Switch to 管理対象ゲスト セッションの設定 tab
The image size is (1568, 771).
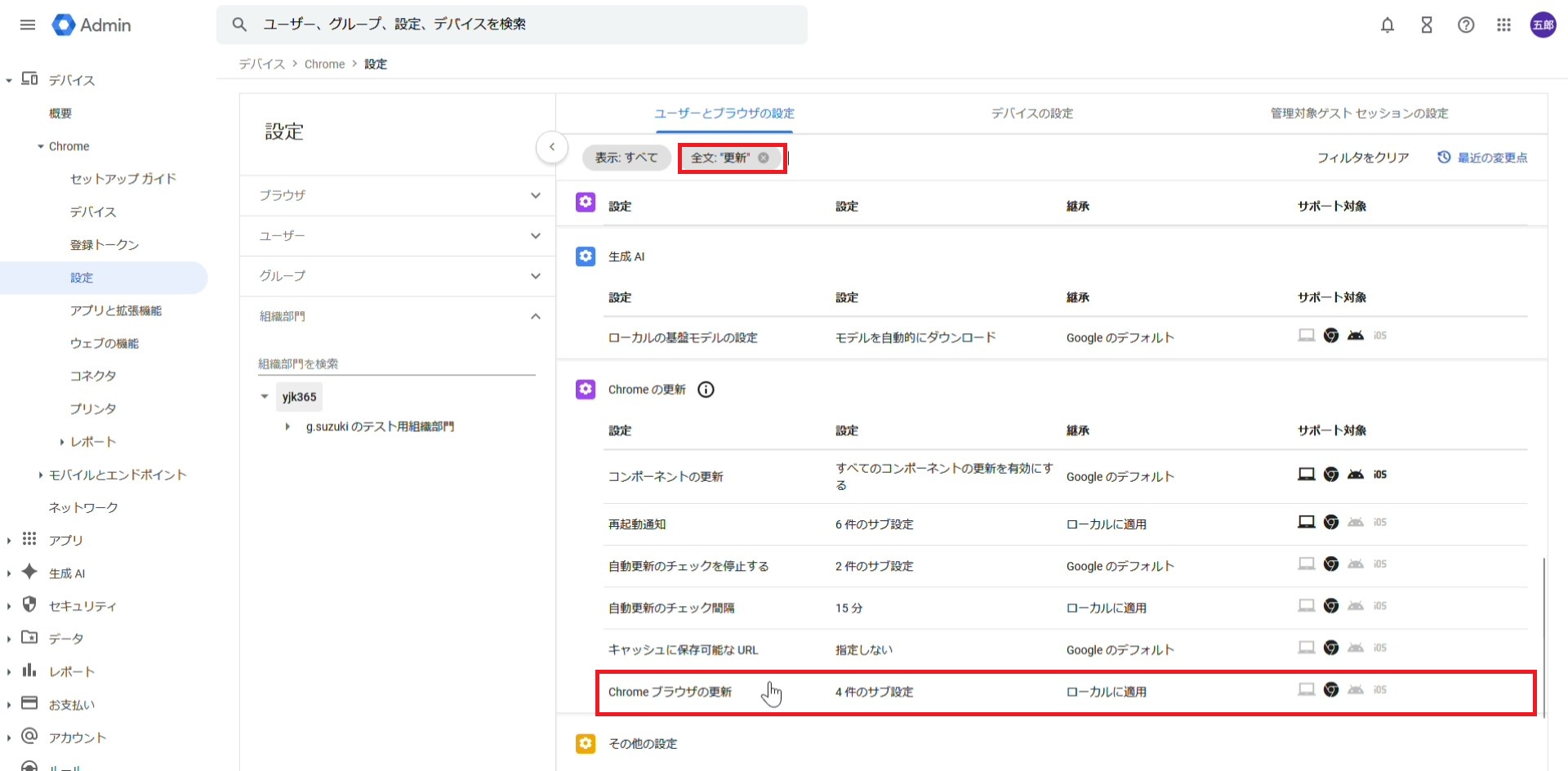(x=1359, y=114)
